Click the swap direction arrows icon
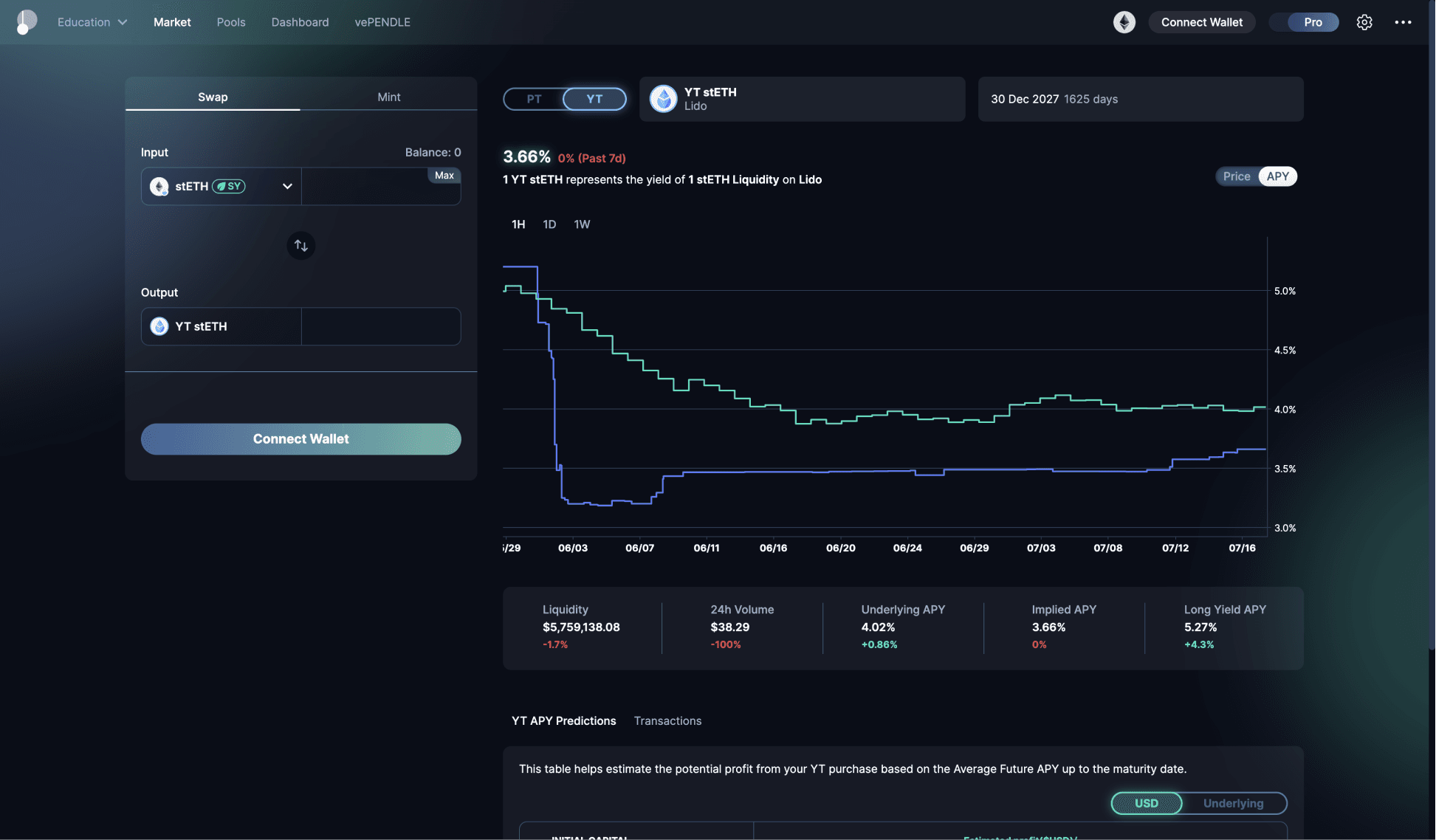 301,246
